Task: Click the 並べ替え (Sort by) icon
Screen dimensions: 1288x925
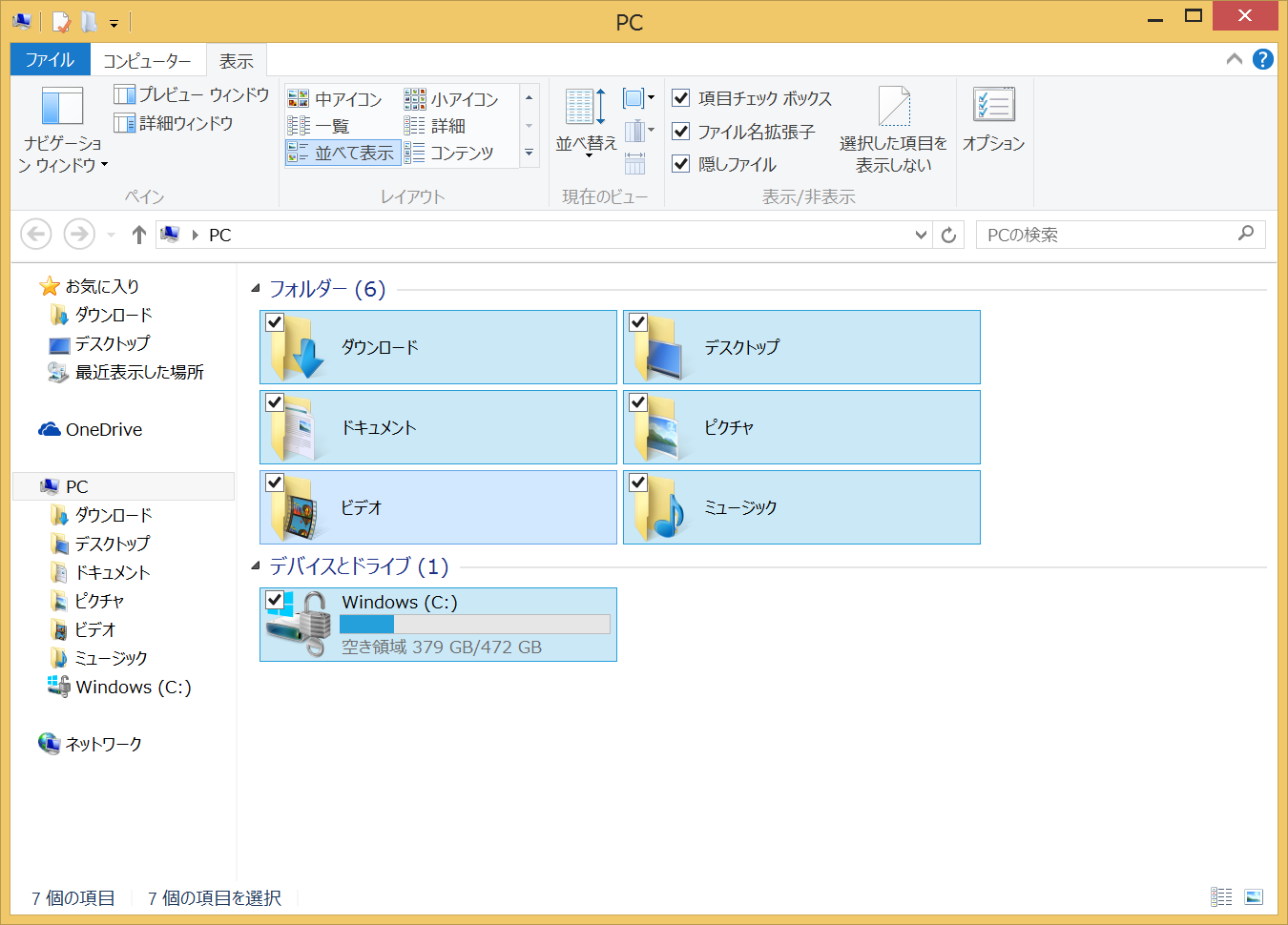Action: click(585, 119)
